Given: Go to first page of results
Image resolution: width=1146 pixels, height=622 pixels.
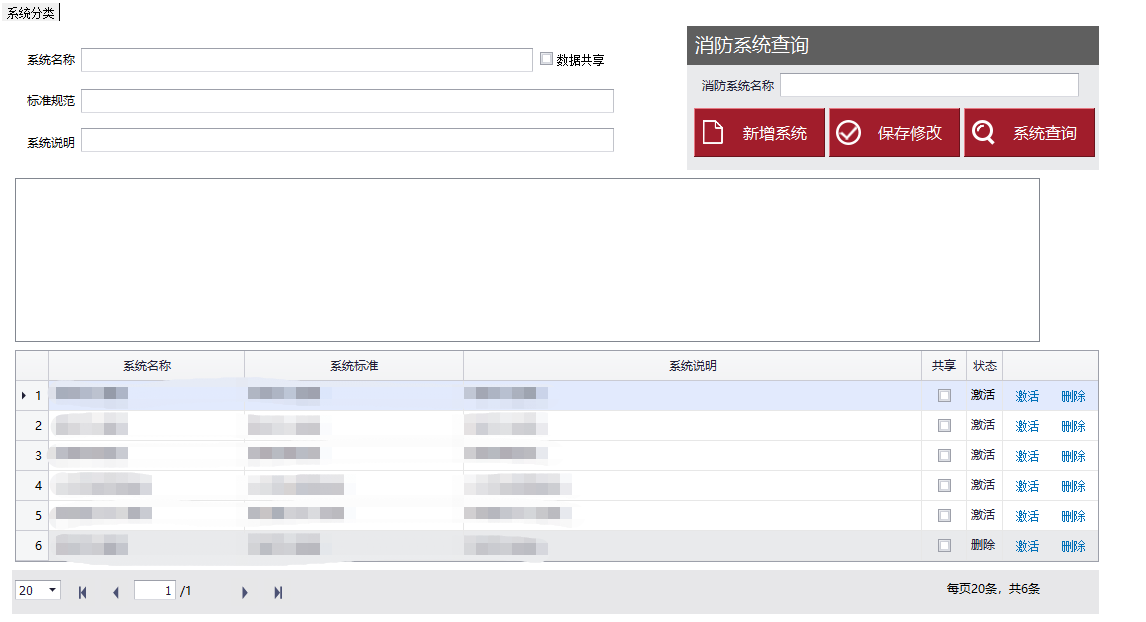Looking at the screenshot, I should 82,592.
